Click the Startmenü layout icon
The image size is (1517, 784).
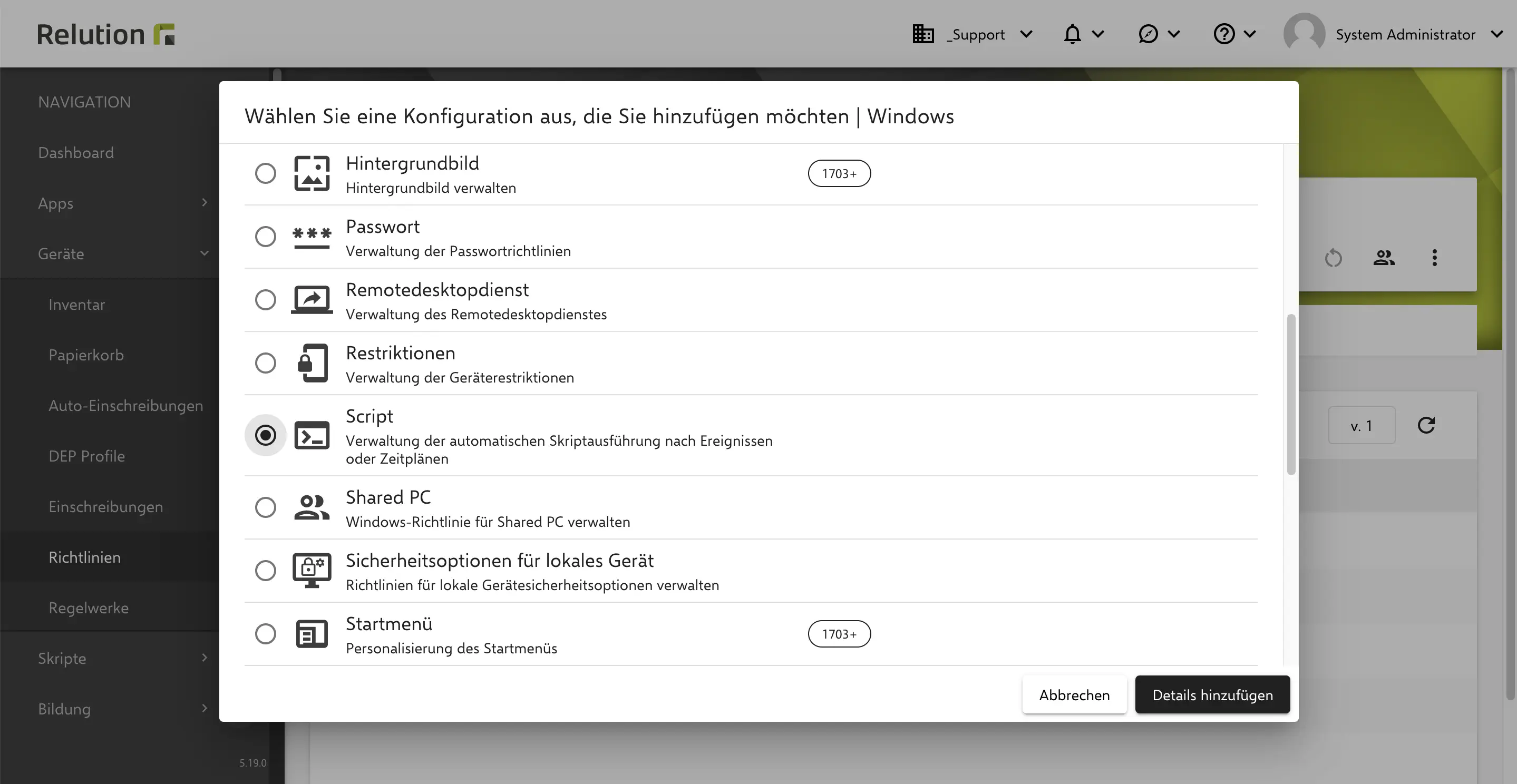[312, 634]
